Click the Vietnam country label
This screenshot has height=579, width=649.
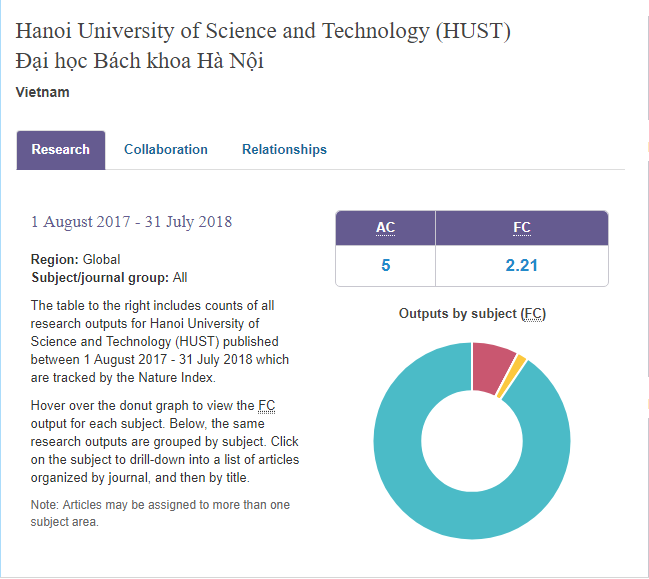click(x=43, y=93)
